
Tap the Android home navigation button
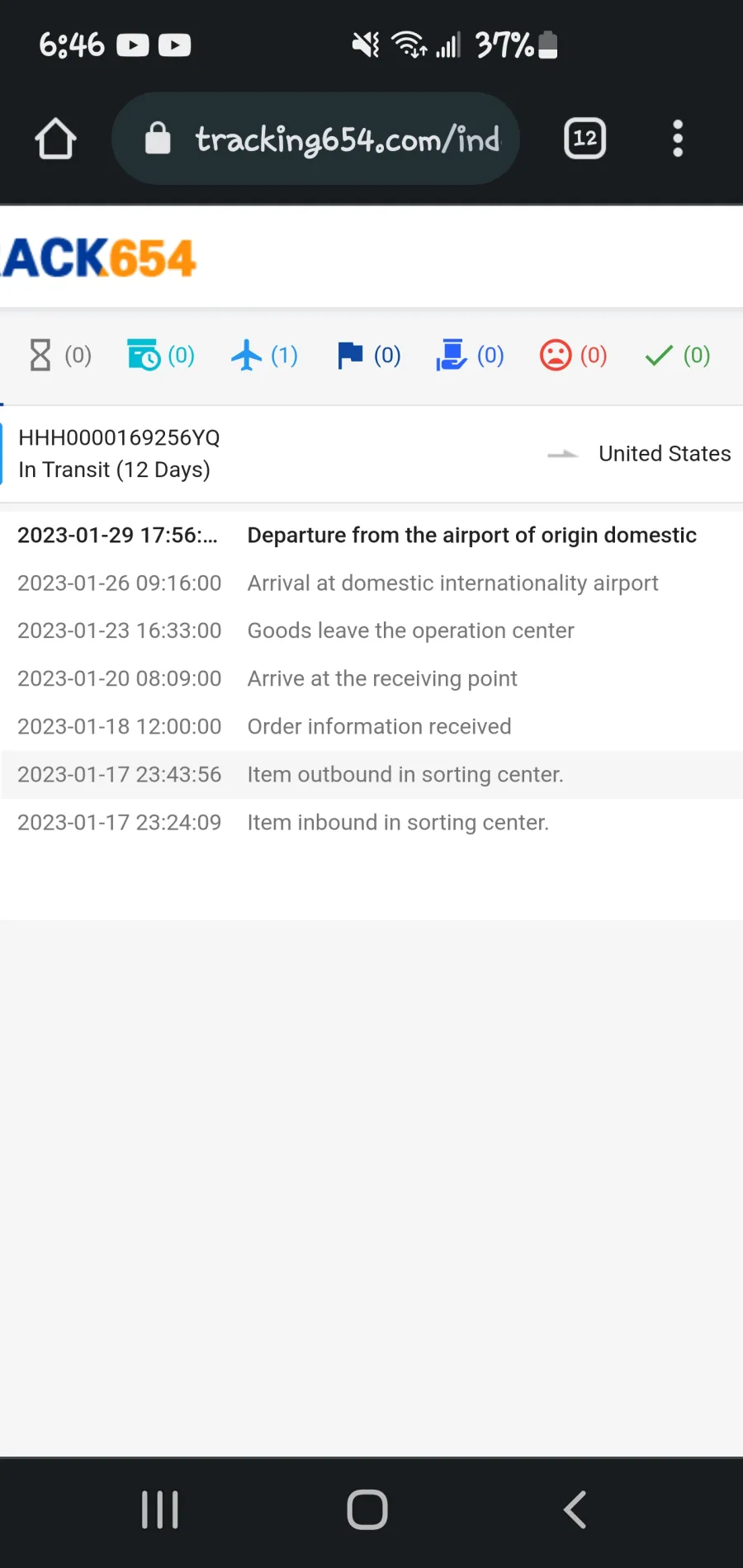(x=367, y=1510)
